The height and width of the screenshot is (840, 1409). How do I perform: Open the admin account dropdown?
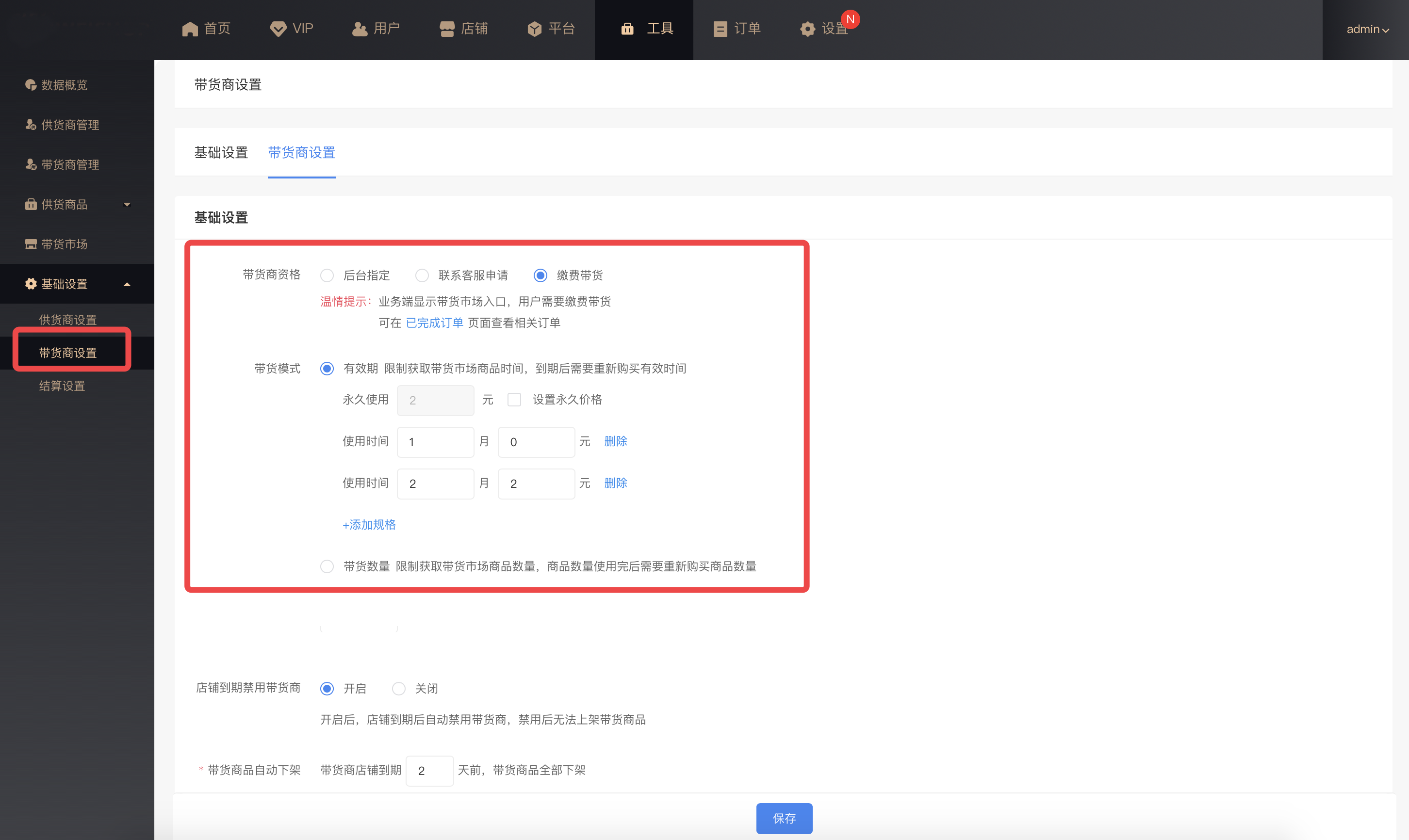(1366, 30)
